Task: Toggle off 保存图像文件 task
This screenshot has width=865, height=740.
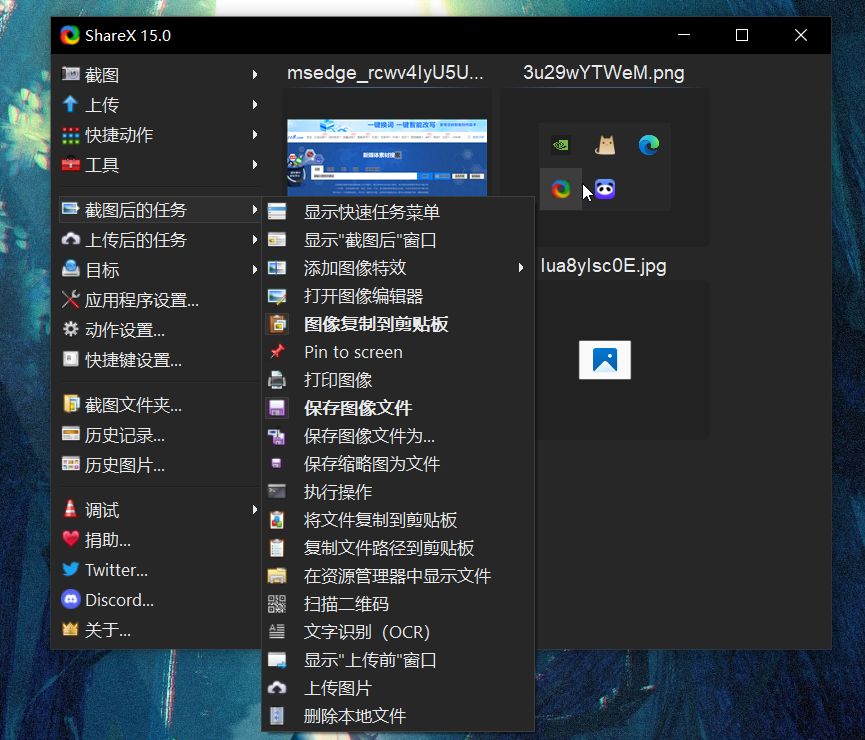Action: tap(398, 408)
